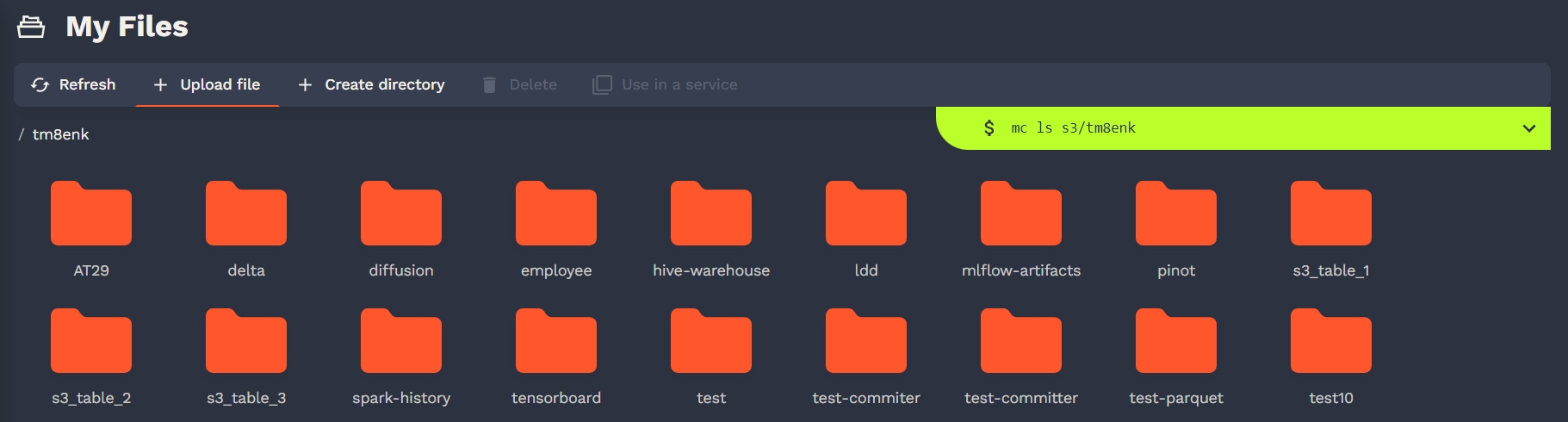Open the mlflow-artifacts folder
Viewport: 1568px width, 422px height.
tap(1021, 215)
